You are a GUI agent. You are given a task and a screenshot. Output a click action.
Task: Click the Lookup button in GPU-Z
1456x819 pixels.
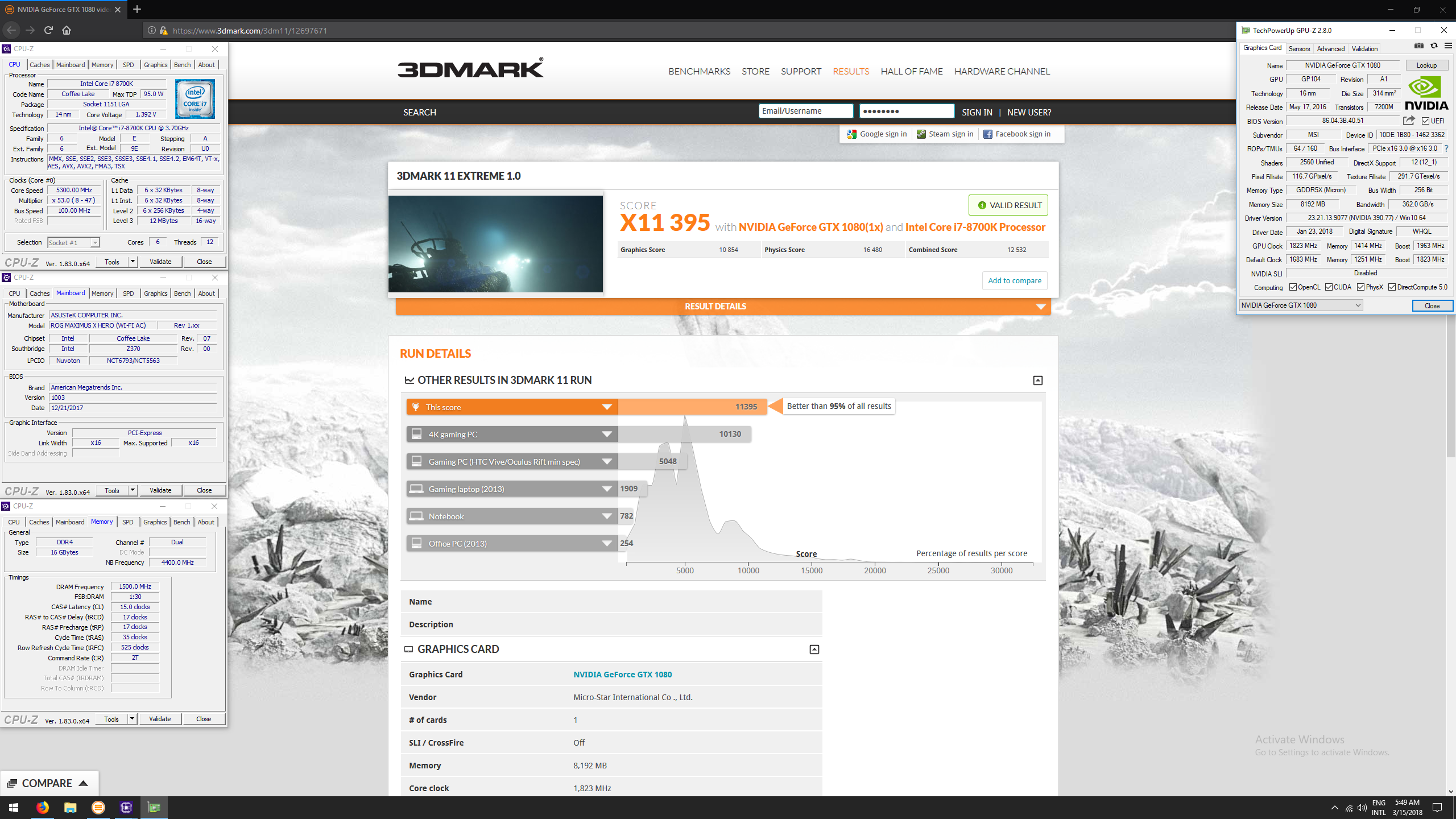coord(1426,65)
